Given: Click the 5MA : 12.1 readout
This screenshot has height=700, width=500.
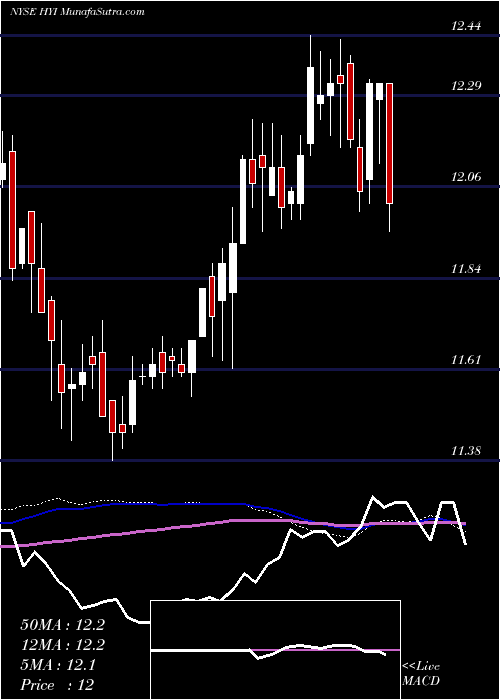Looking at the screenshot, I should coord(58,665).
